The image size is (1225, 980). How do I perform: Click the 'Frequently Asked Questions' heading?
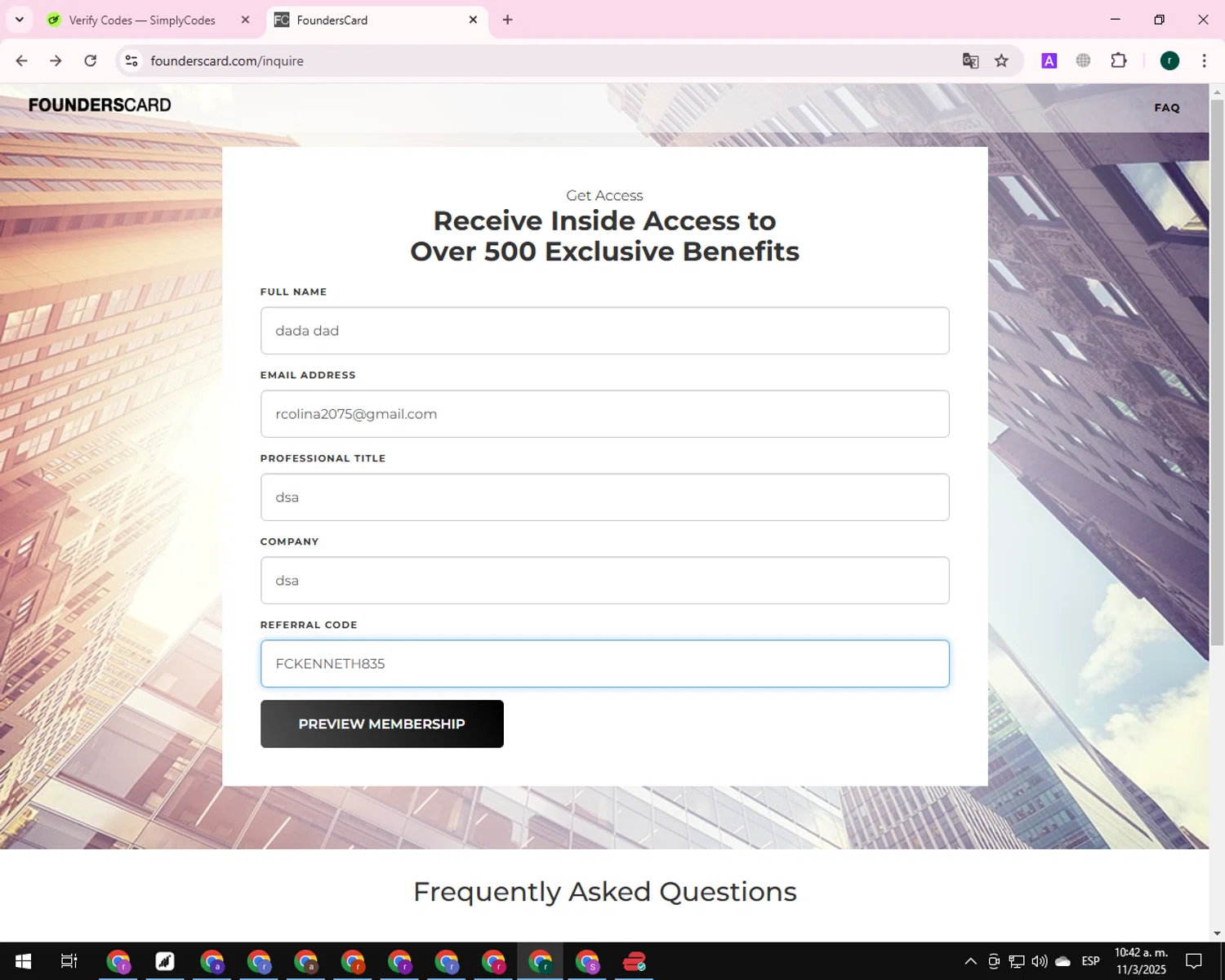604,892
